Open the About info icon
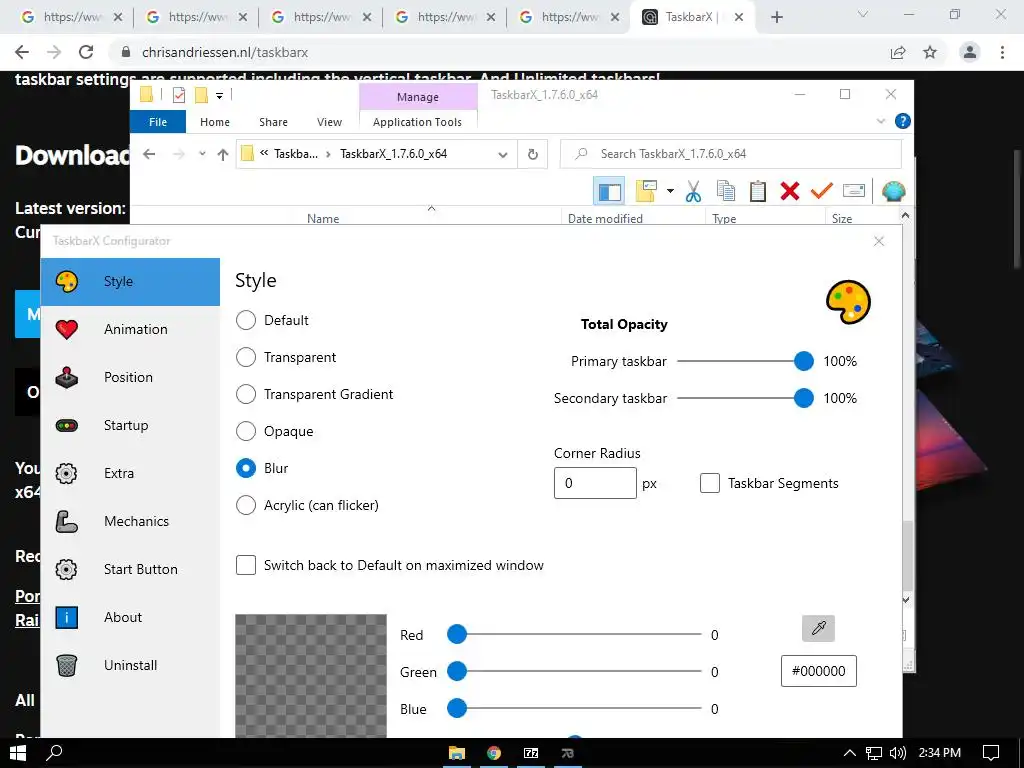This screenshot has width=1024, height=768. (x=67, y=617)
